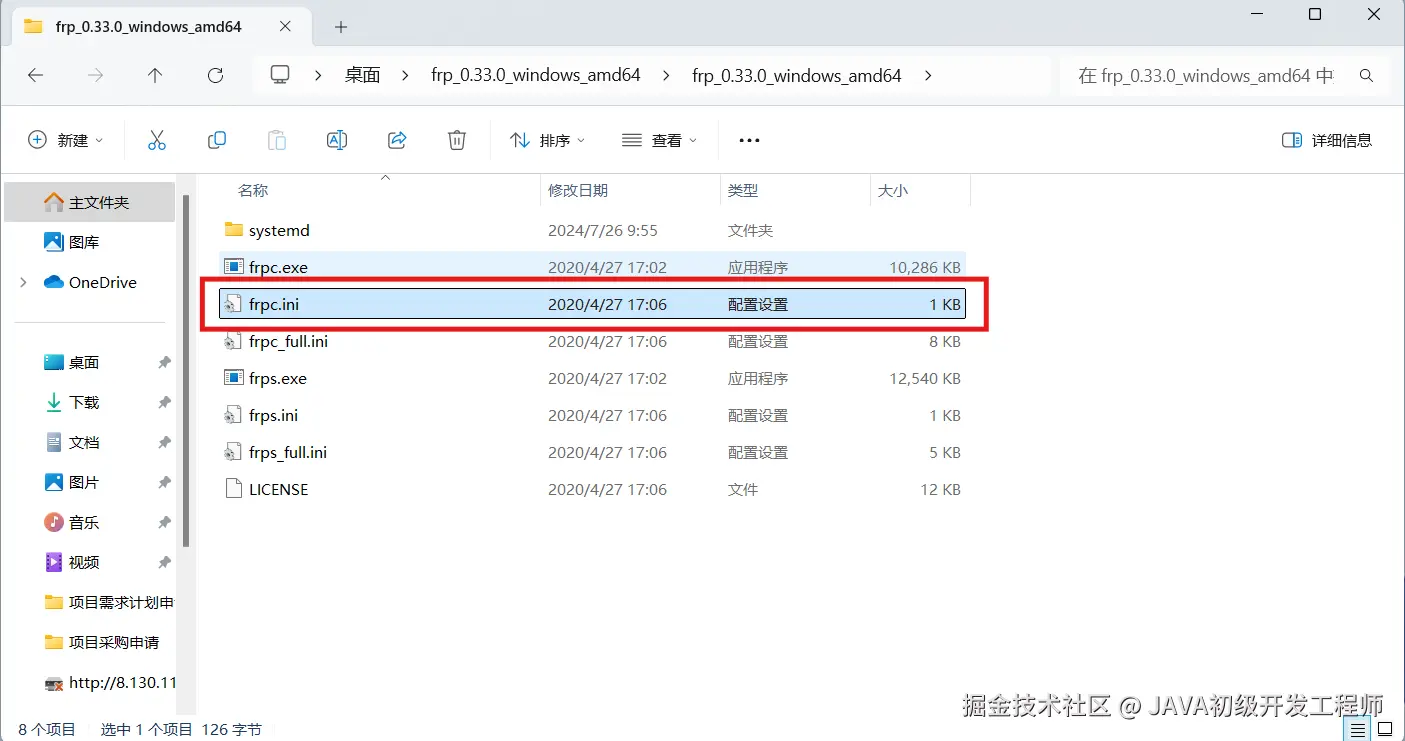This screenshot has width=1405, height=741.
Task: Open the three-dots more options menu
Action: point(749,141)
